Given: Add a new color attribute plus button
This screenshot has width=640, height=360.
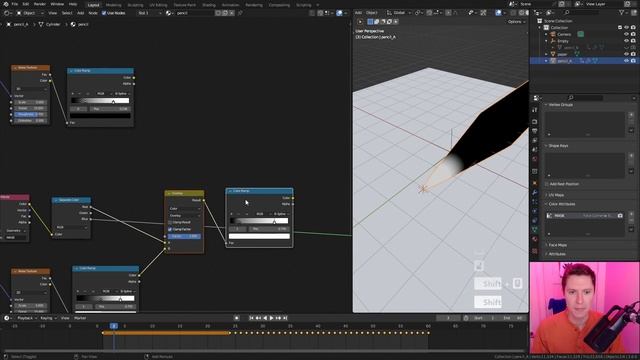Looking at the screenshot, I should pyautogui.click(x=631, y=214).
